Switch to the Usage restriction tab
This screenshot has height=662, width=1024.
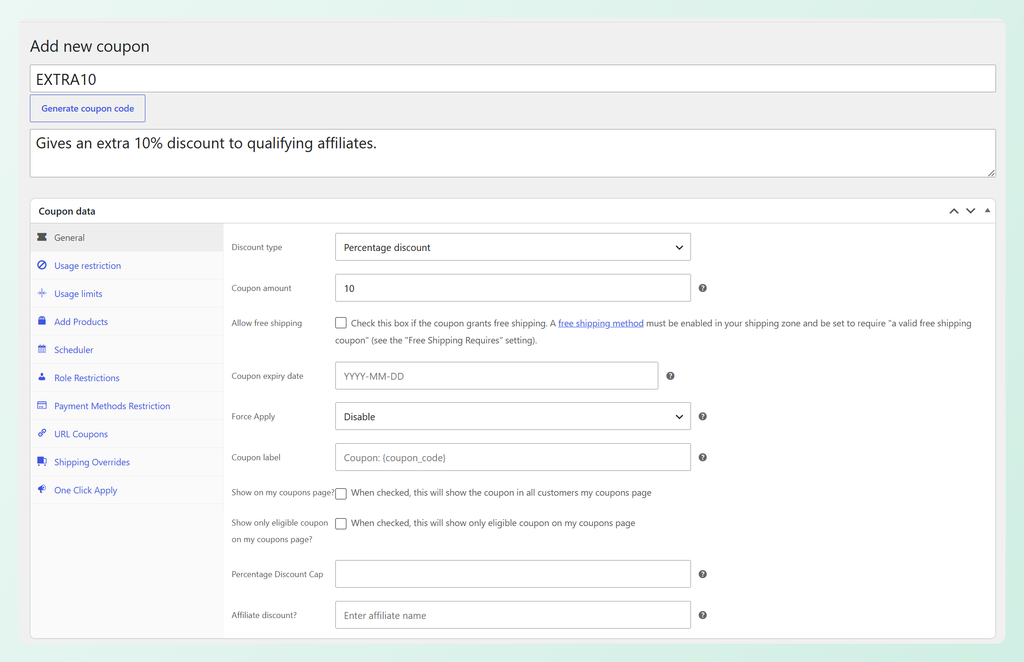[127, 266]
